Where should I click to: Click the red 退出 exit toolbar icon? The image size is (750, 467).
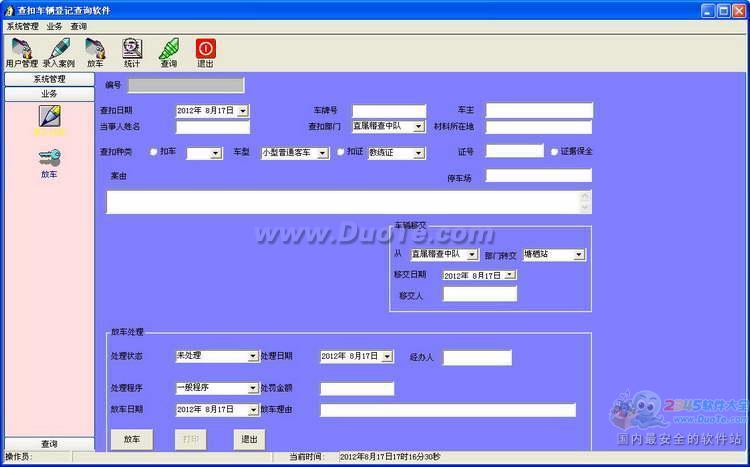pos(205,52)
